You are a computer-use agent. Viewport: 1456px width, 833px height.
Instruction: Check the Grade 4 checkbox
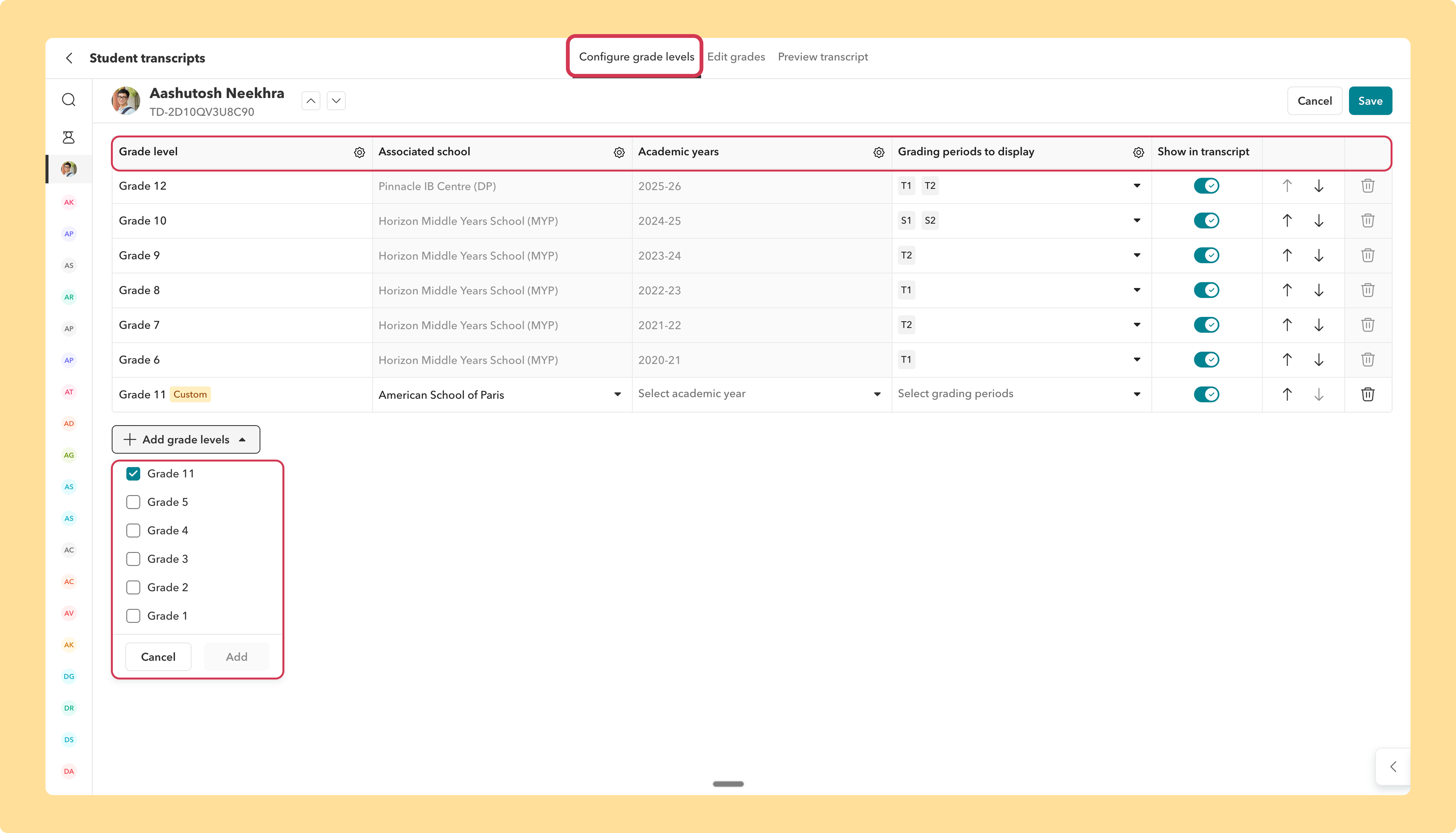pyautogui.click(x=133, y=531)
